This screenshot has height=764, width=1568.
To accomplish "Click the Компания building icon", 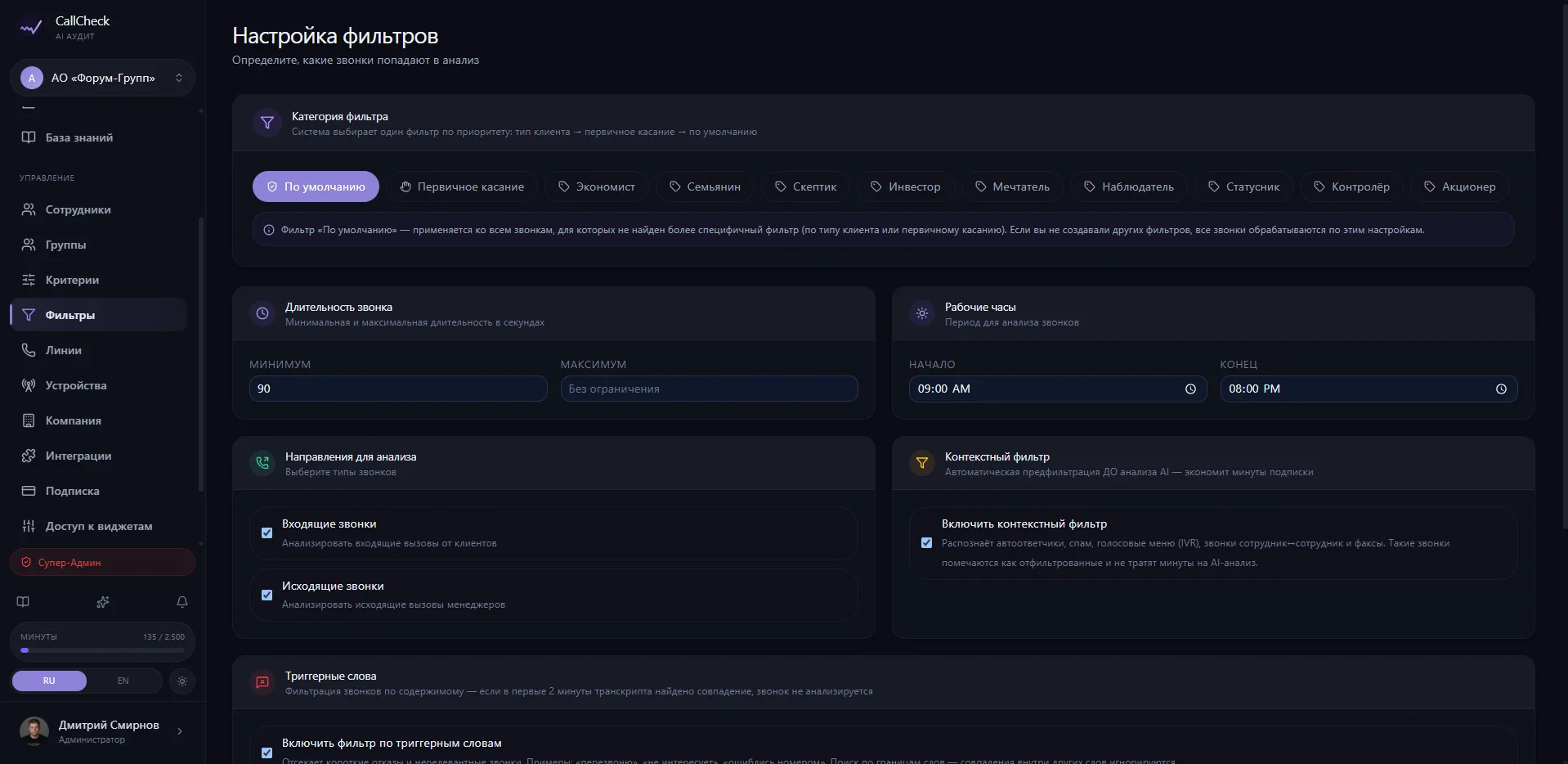I will (29, 420).
